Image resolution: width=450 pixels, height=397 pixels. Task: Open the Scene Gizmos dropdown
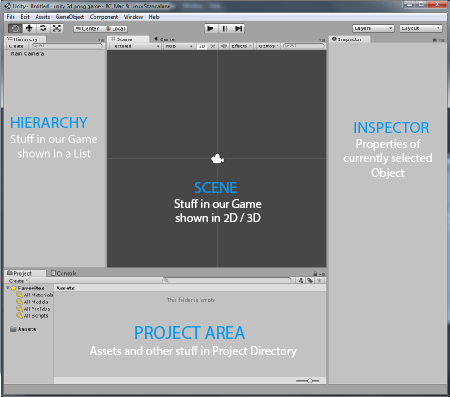click(268, 46)
